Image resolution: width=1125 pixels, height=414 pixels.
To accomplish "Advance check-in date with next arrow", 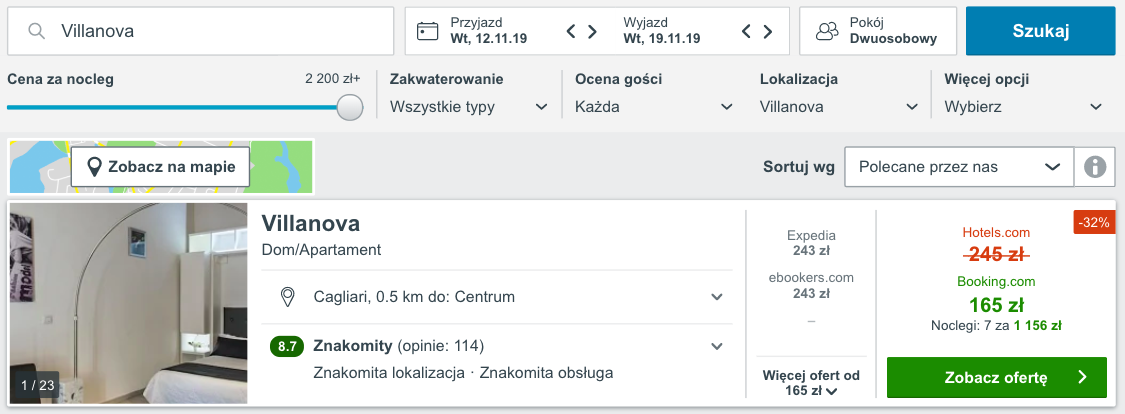I will click(593, 31).
